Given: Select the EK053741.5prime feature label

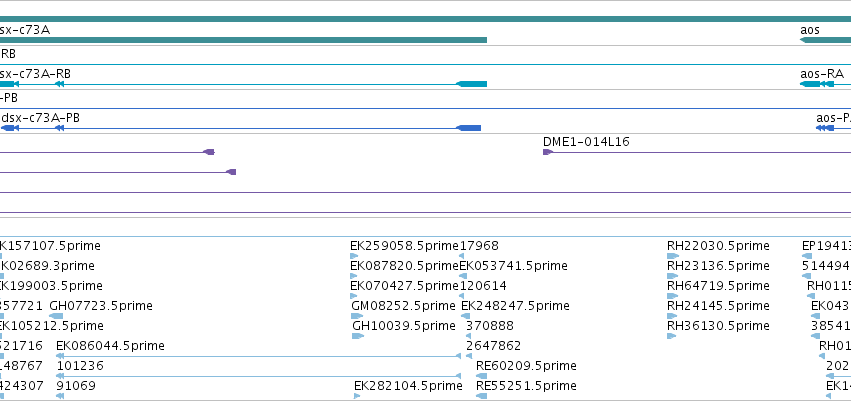Looking at the screenshot, I should 513,266.
